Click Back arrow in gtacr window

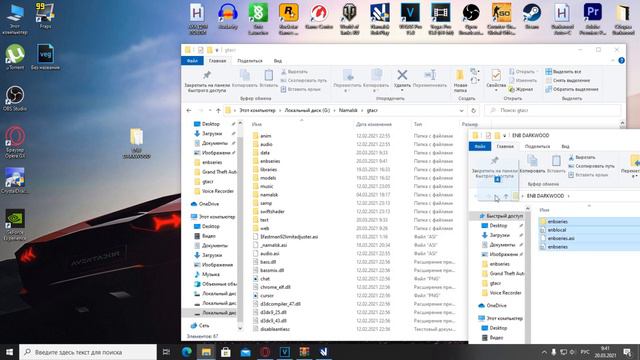(x=189, y=111)
